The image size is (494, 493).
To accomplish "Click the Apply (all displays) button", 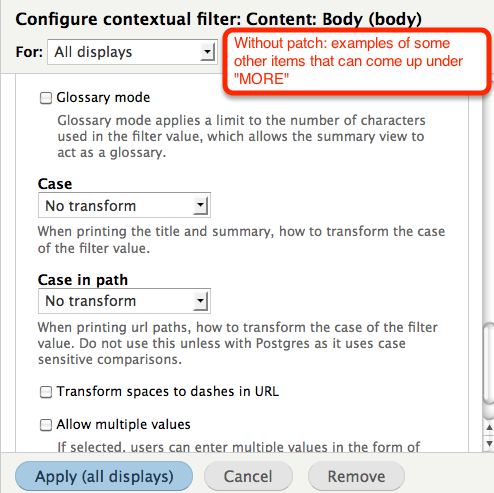I will pos(104,476).
